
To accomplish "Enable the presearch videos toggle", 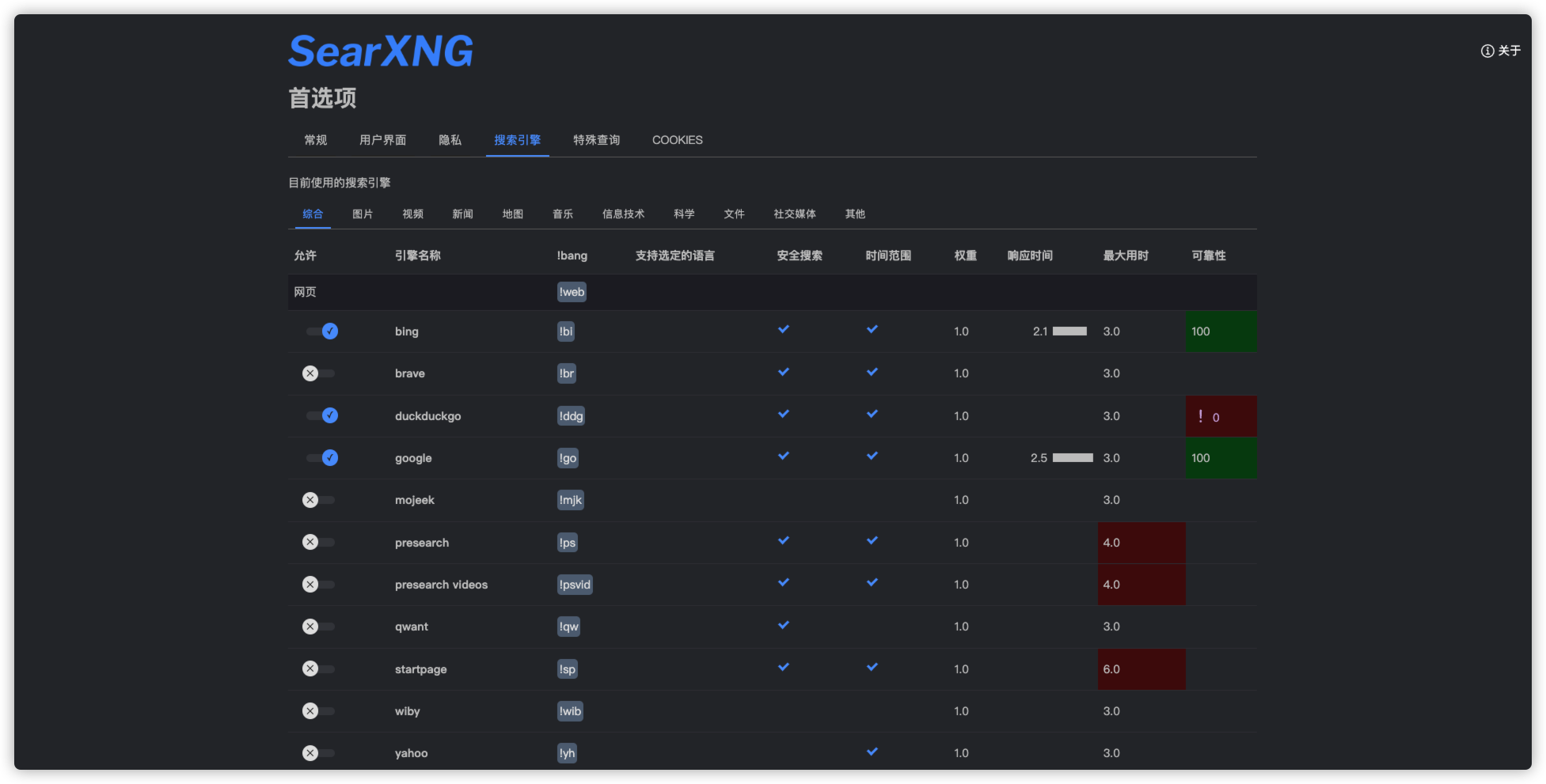I will pos(318,584).
